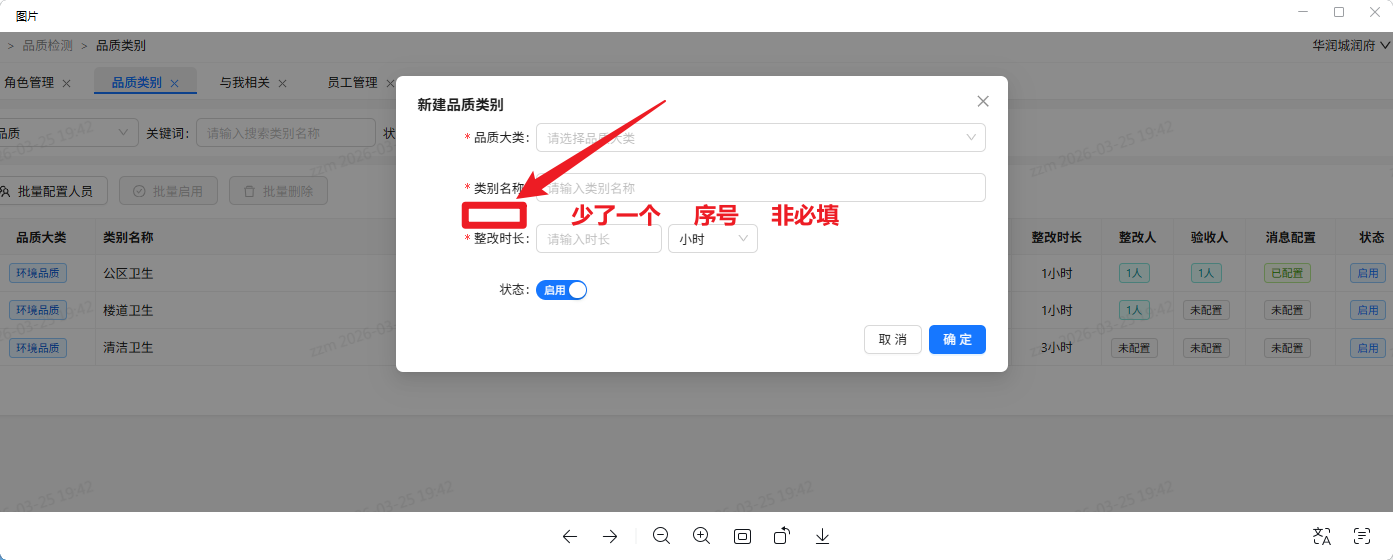Screen dimensions: 1393x560
Task: Select the 公区卫生 cell
Action: pyautogui.click(x=128, y=272)
